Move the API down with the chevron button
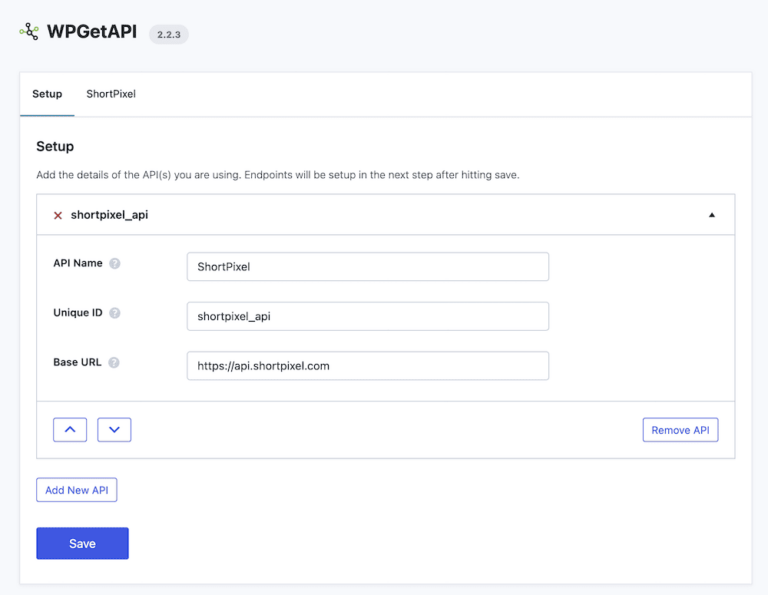768x595 pixels. [114, 429]
